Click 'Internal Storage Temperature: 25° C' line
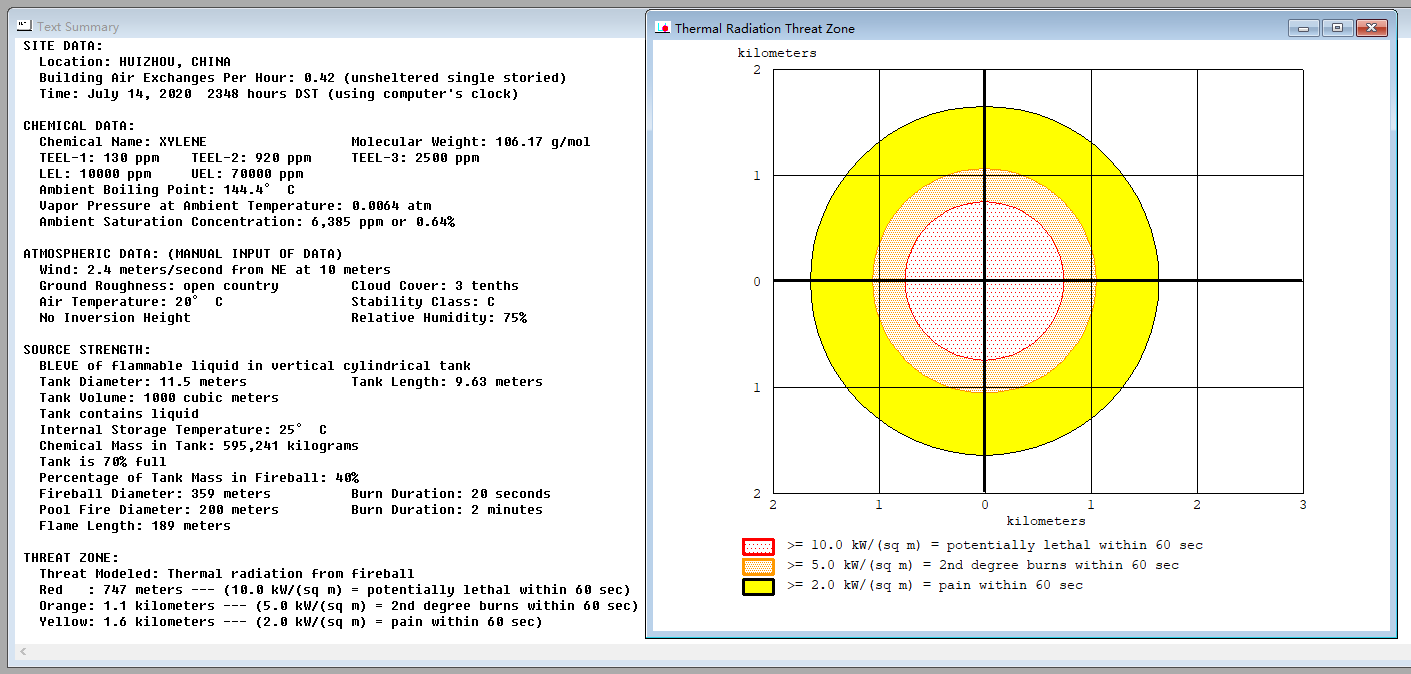This screenshot has height=674, width=1411. click(x=183, y=430)
